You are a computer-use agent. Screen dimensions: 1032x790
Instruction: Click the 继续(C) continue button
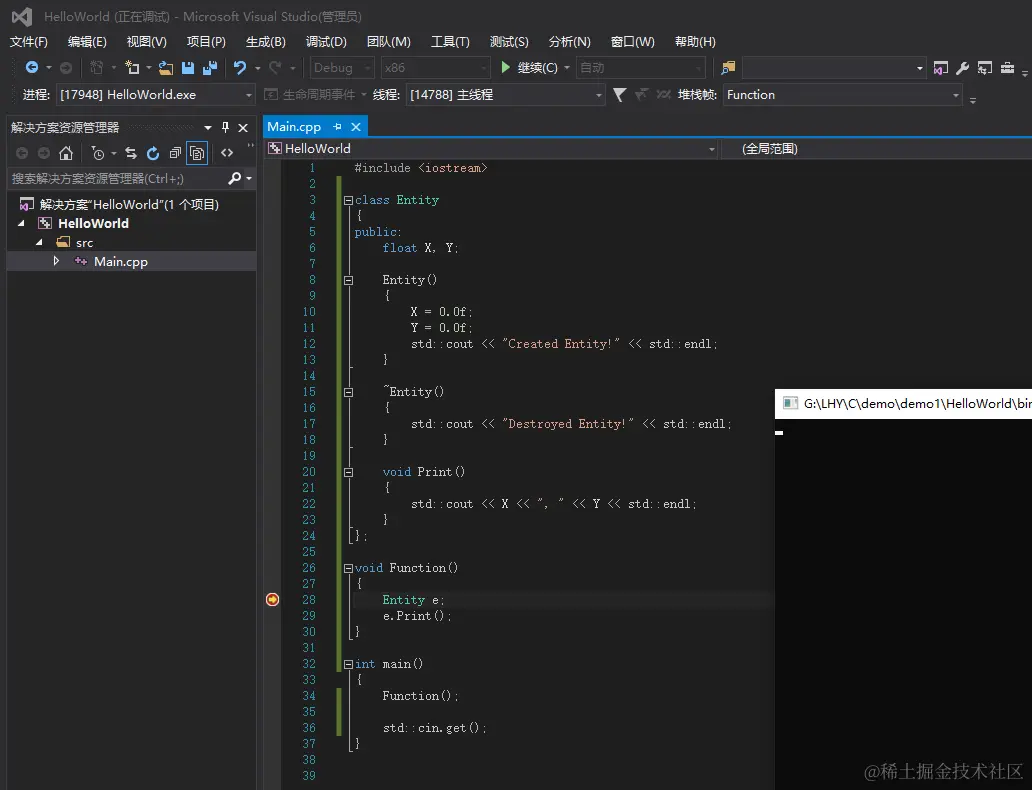click(x=528, y=68)
